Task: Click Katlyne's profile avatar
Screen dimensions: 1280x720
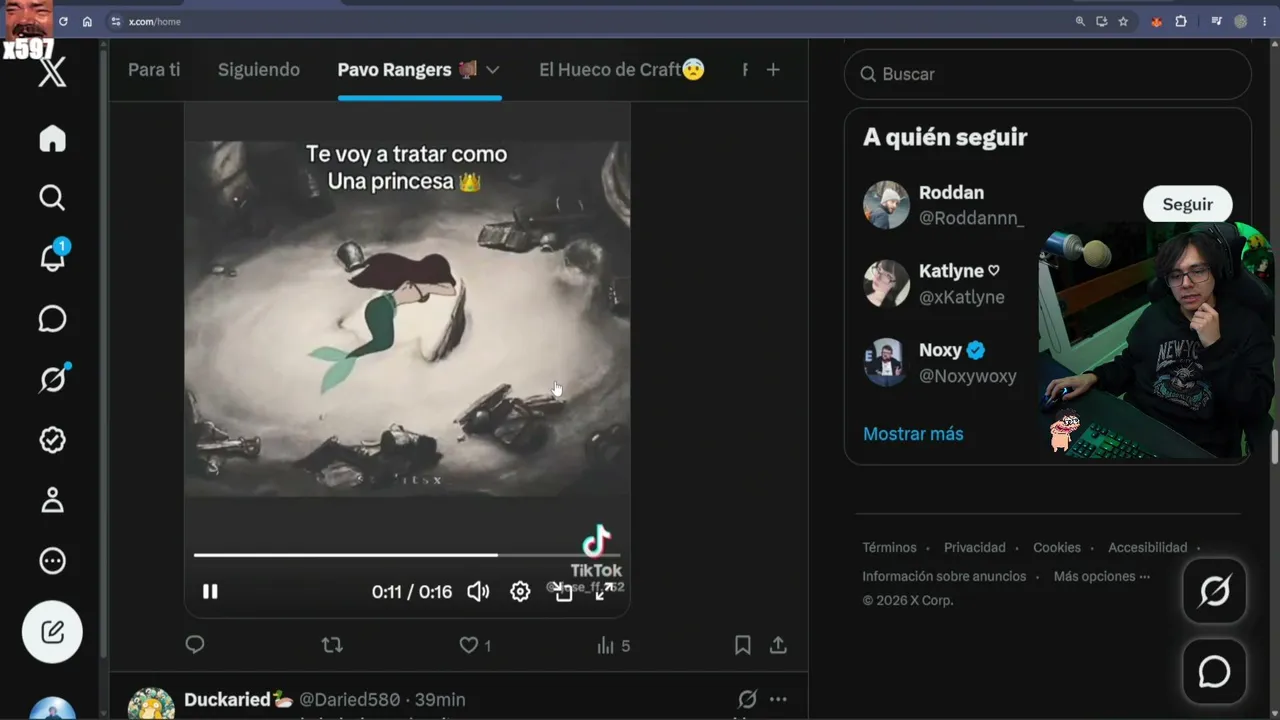Action: coord(886,284)
